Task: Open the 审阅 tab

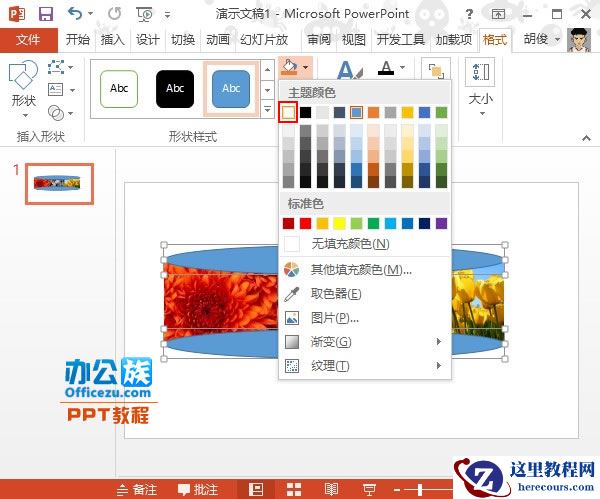Action: point(319,39)
